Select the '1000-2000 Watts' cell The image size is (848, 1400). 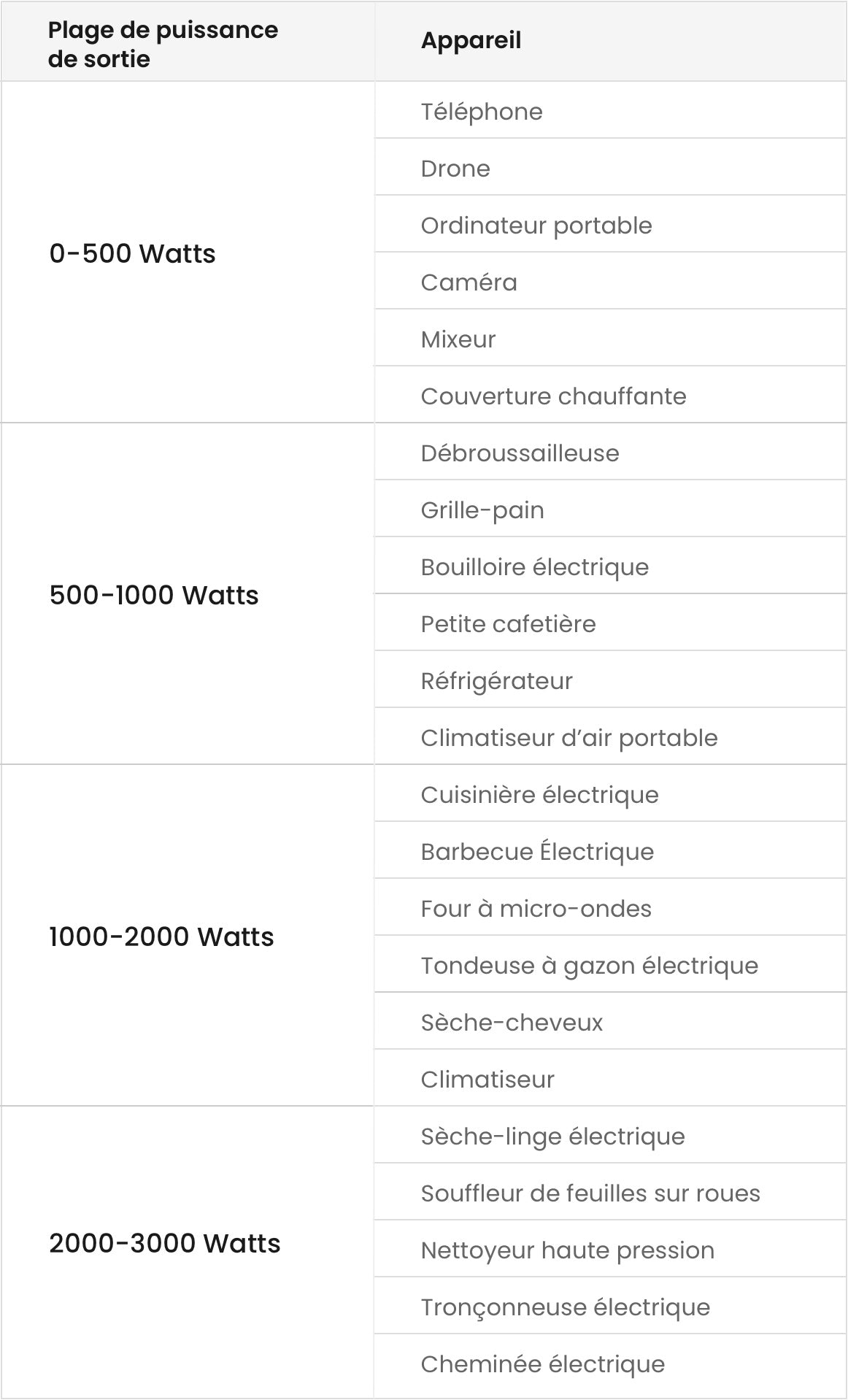161,937
